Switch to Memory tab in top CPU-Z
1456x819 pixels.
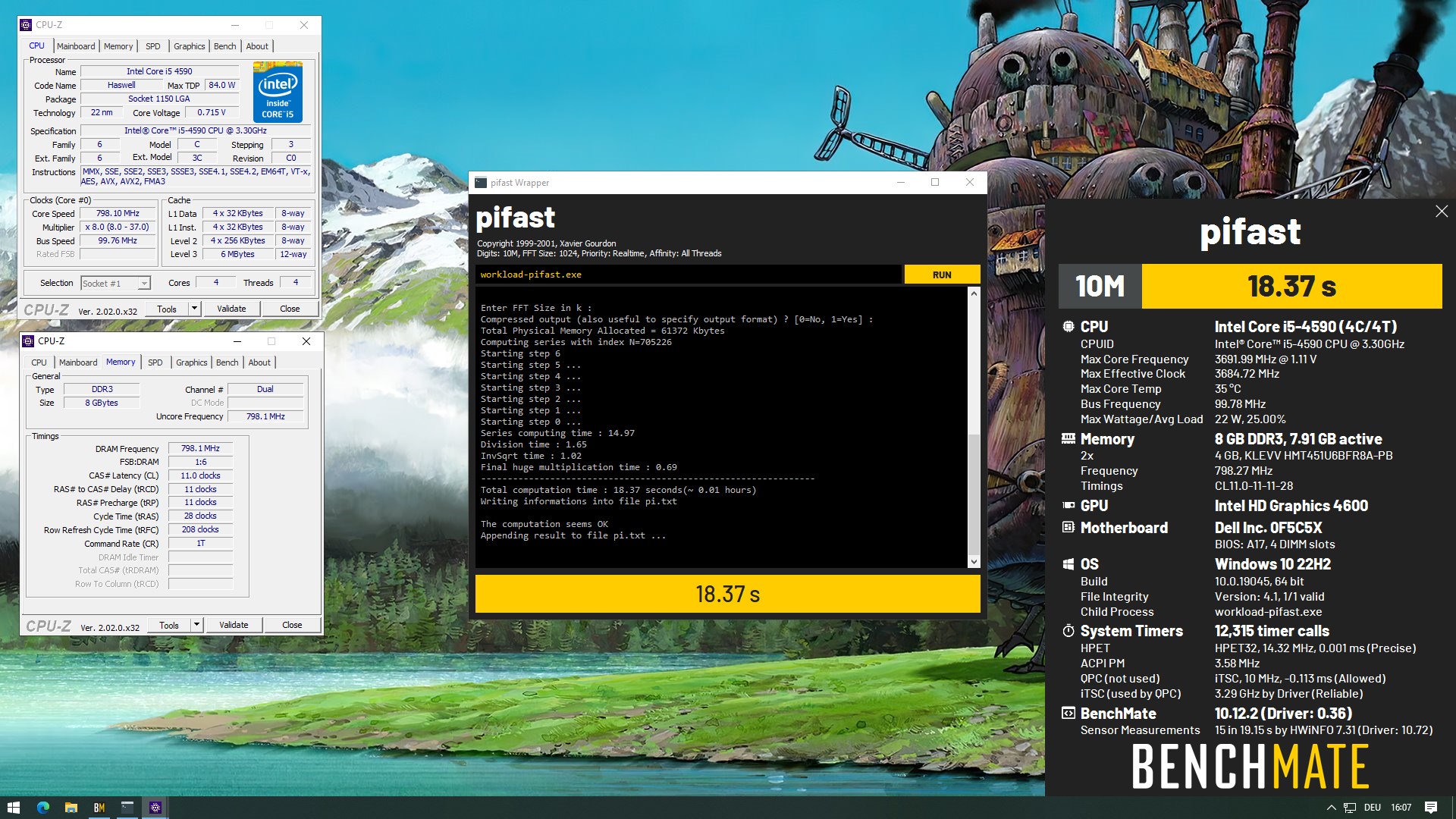click(x=118, y=46)
